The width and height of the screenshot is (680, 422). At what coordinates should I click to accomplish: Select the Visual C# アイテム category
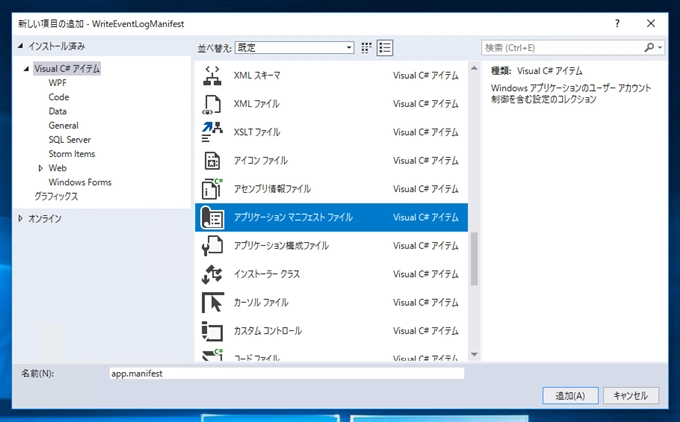tap(67, 69)
